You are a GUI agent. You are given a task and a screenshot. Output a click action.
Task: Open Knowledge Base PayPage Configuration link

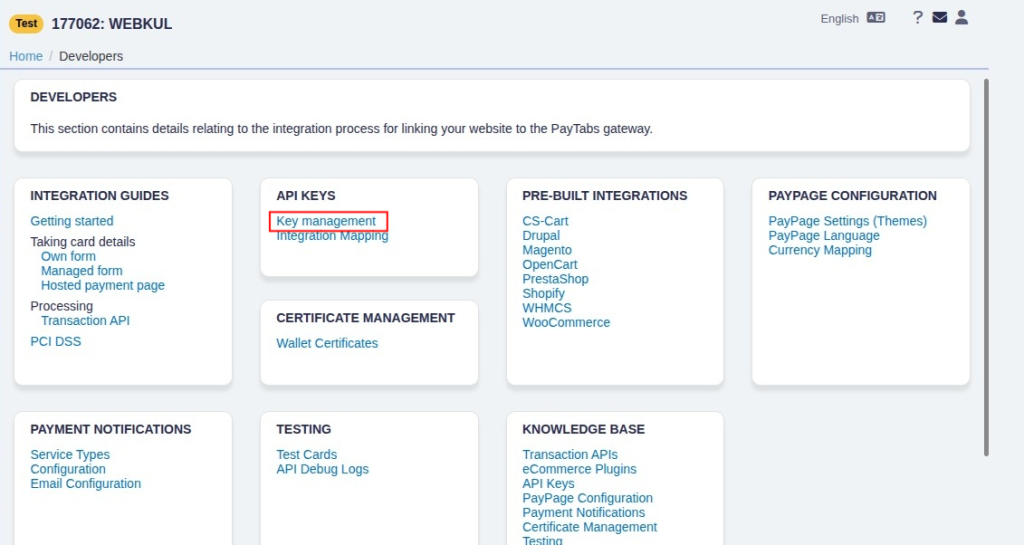[x=588, y=498]
